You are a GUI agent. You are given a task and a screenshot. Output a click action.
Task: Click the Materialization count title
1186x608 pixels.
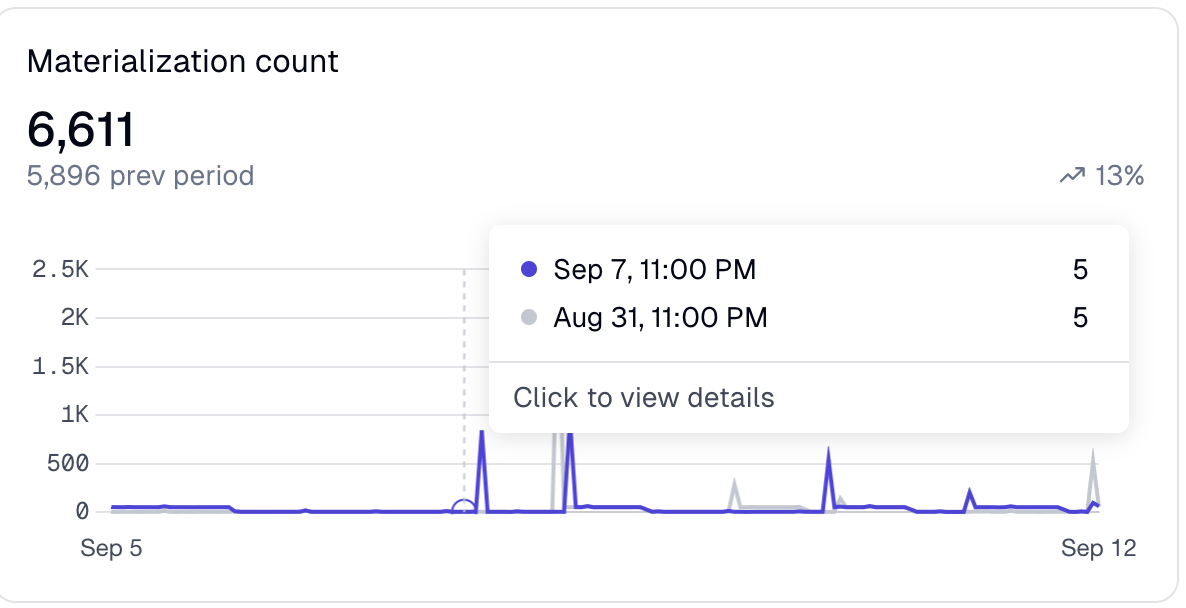click(x=183, y=61)
